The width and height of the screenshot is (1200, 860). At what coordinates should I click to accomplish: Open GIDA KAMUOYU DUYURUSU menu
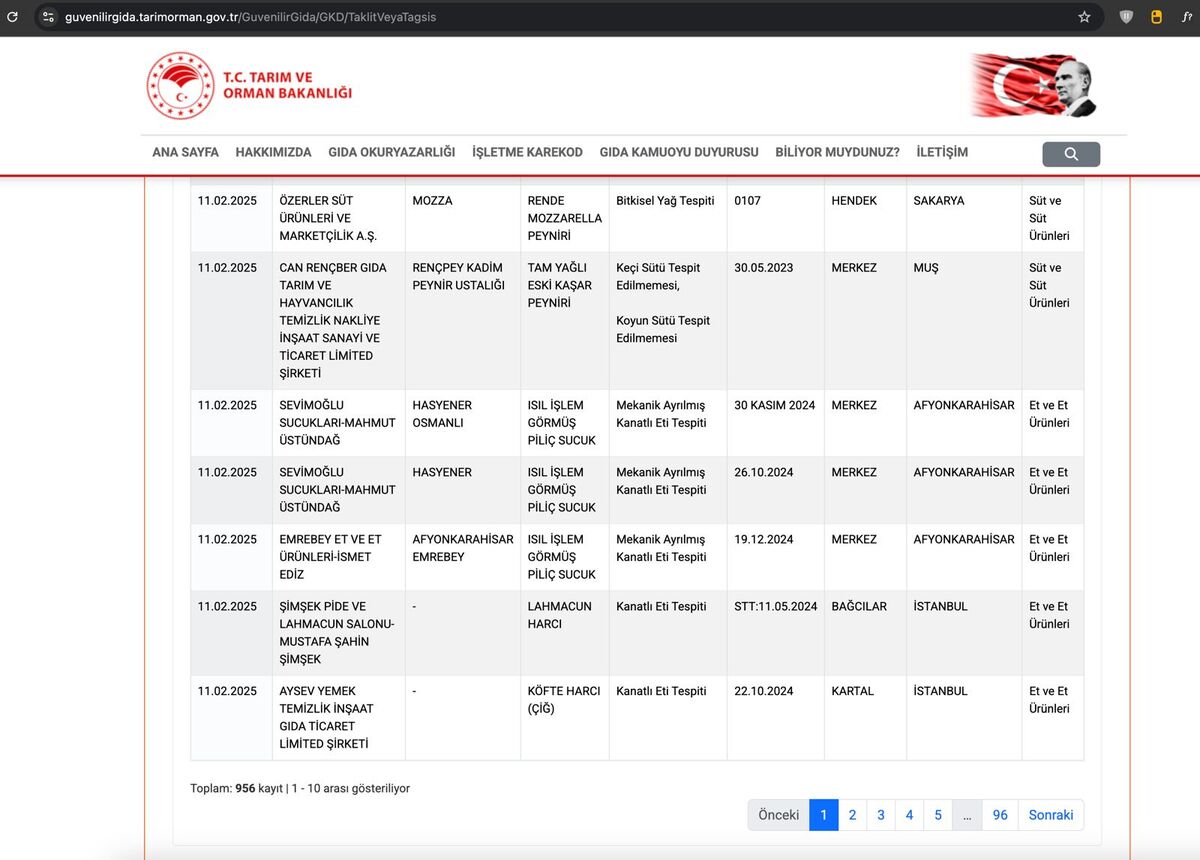679,152
